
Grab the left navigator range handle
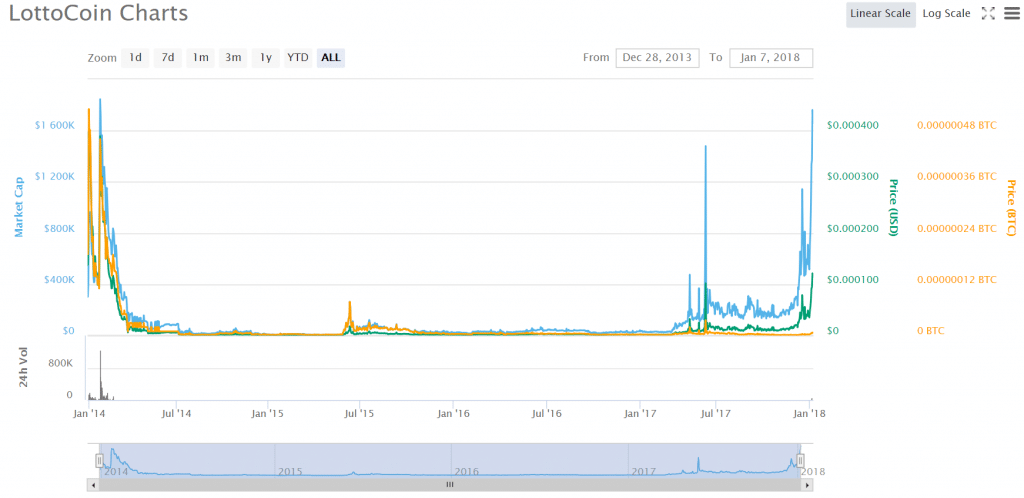(x=99, y=460)
